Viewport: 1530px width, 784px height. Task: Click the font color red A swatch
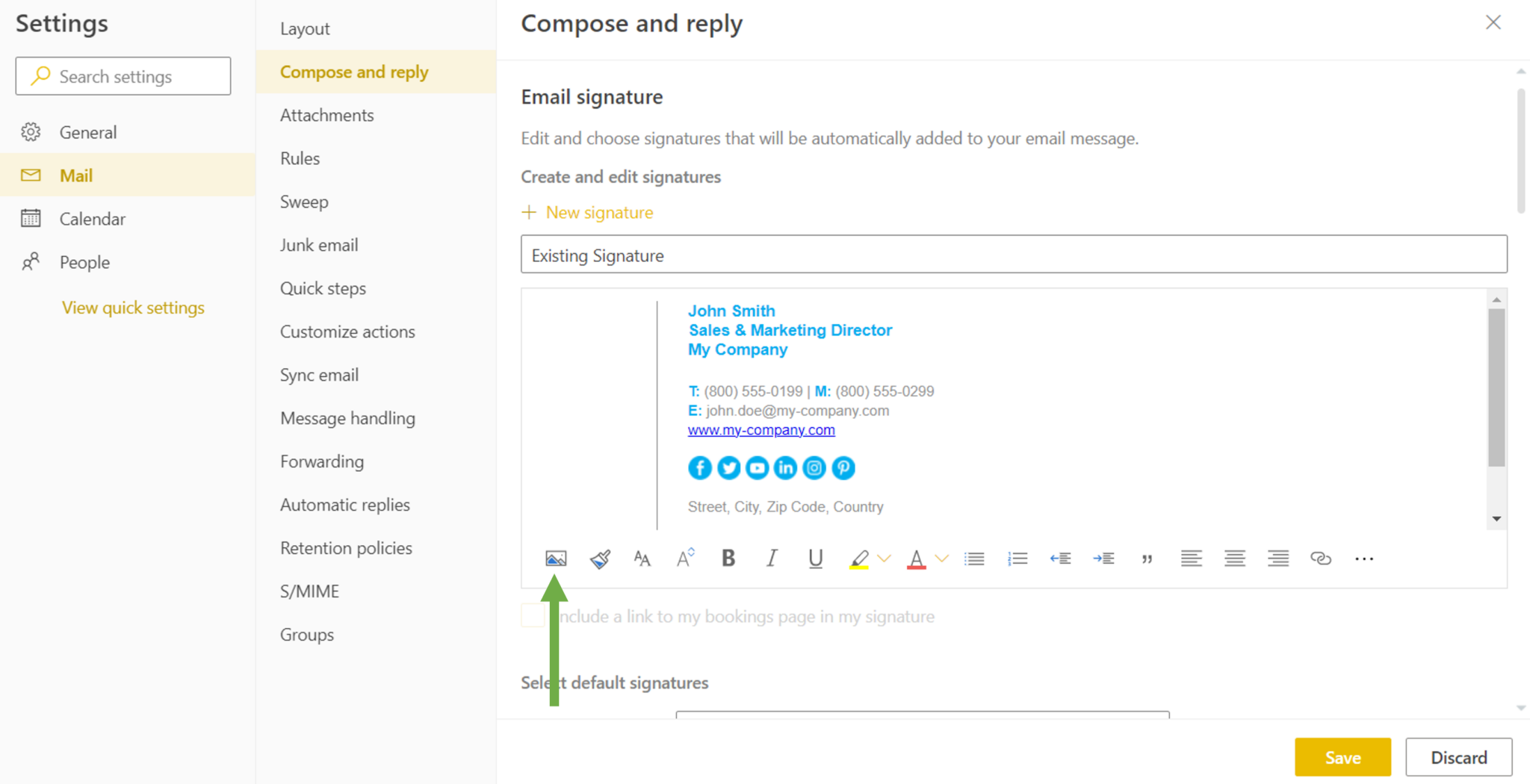(x=917, y=559)
